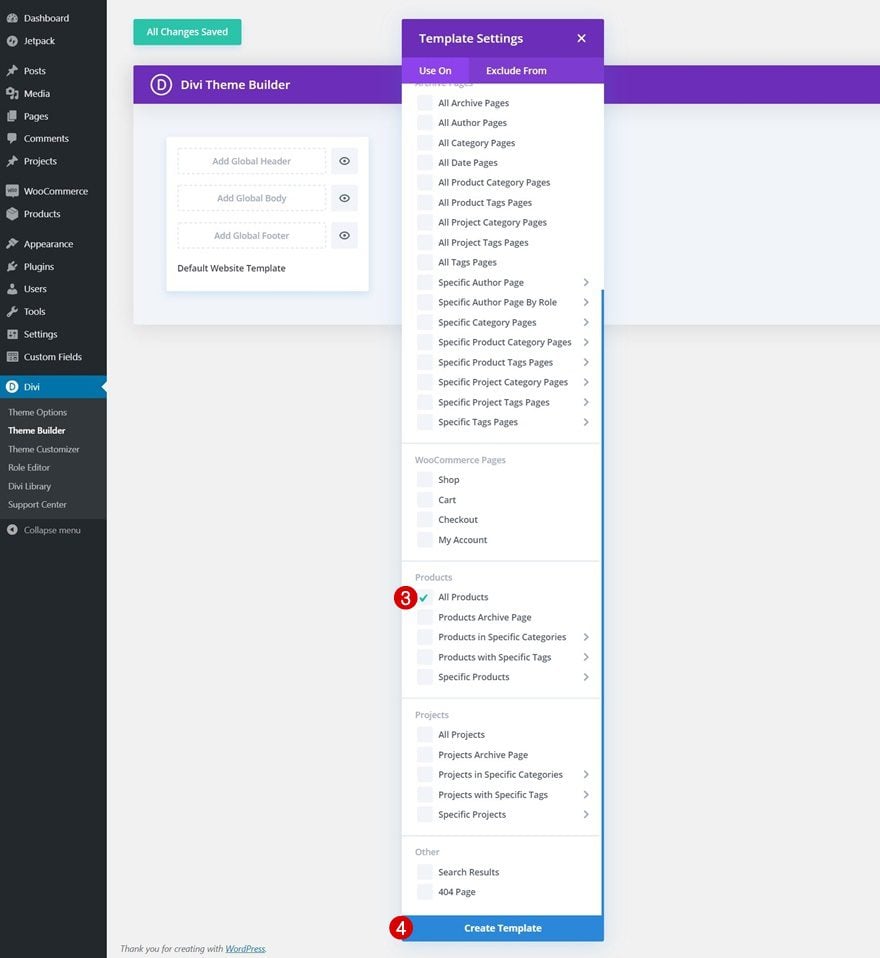Click the Pages icon in sidebar
The width and height of the screenshot is (880, 958).
coord(12,116)
